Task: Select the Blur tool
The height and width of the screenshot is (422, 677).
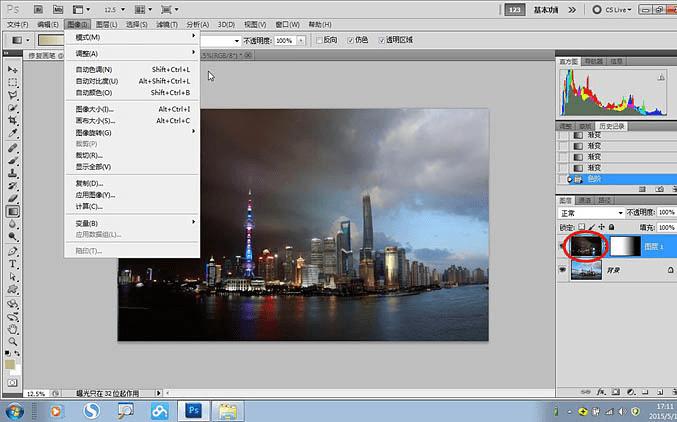Action: (13, 224)
